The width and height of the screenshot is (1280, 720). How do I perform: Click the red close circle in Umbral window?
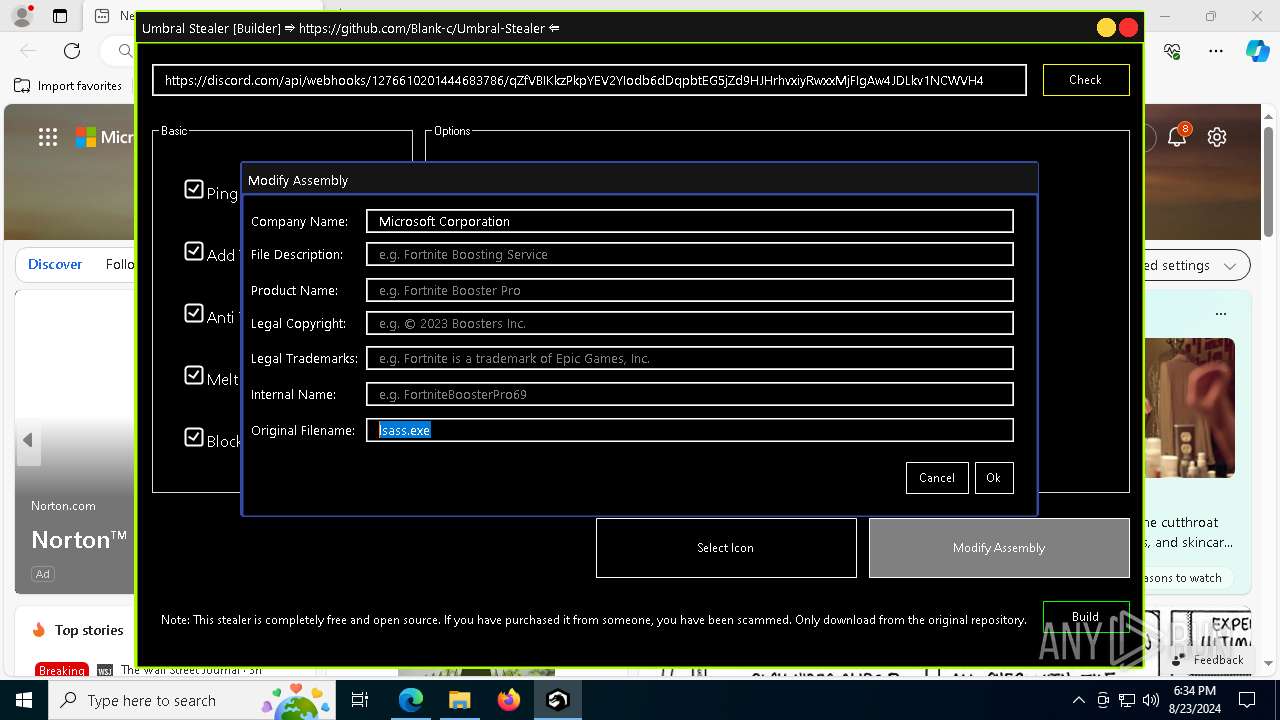(1129, 28)
